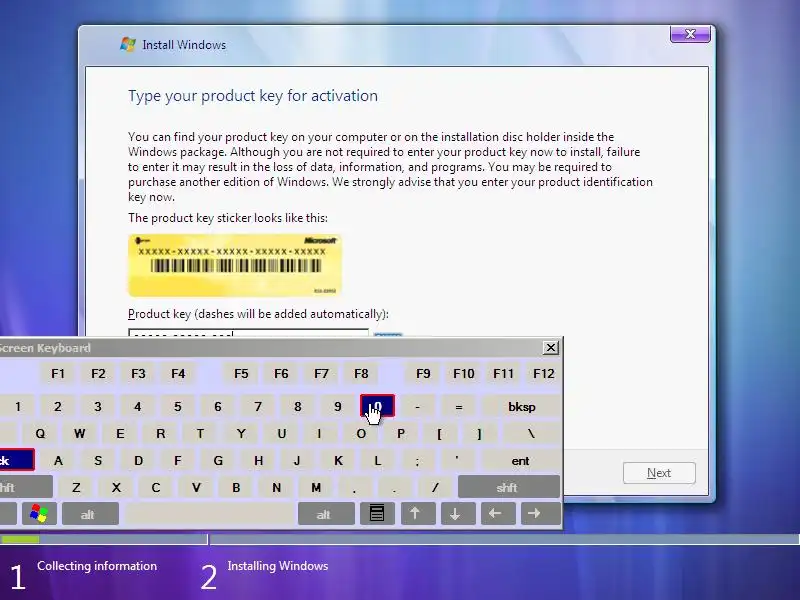The image size is (800, 600).
Task: Click the equals (=) key
Action: coord(459,407)
